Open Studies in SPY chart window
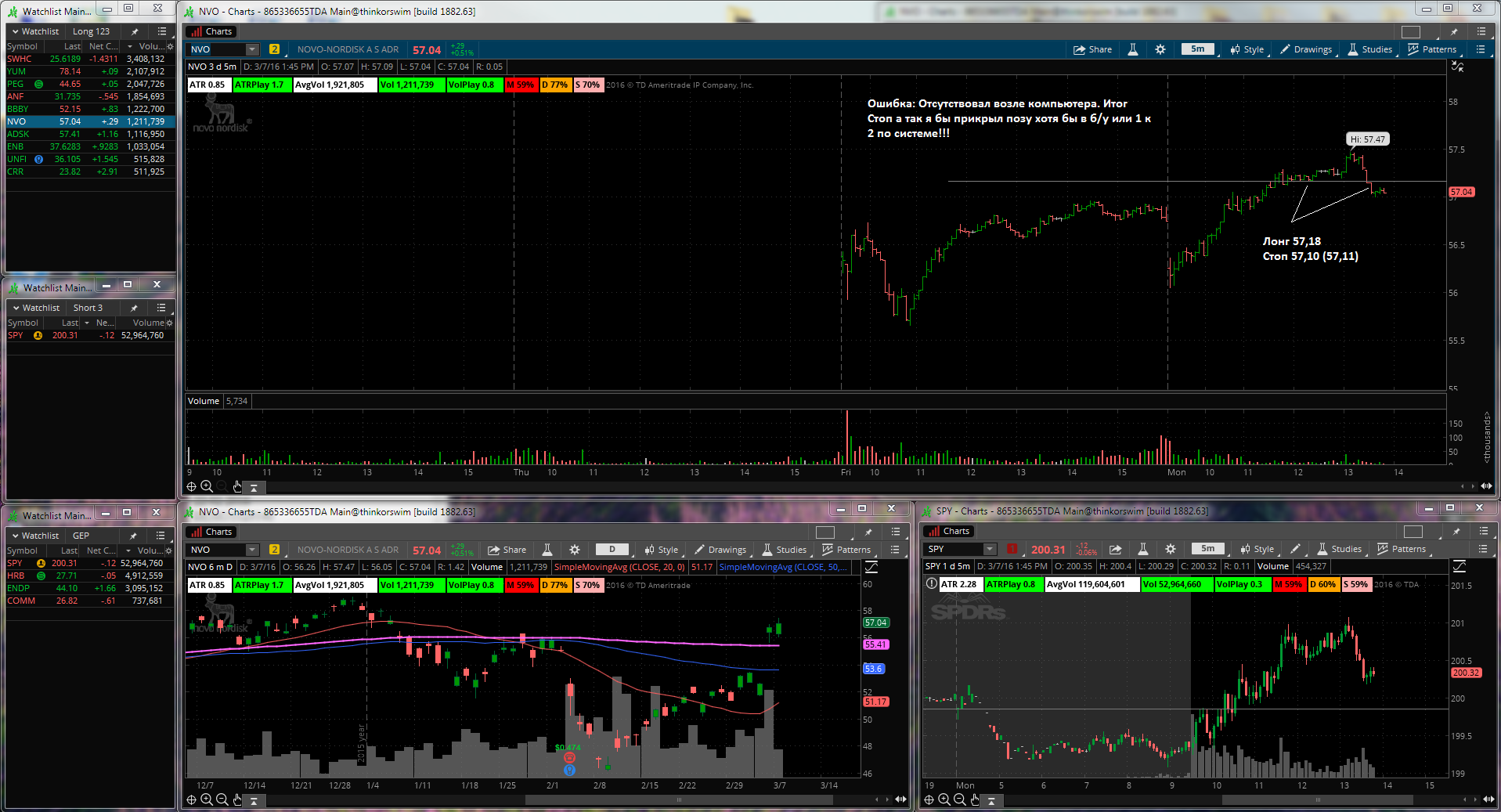Viewport: 1501px width, 812px height. point(1340,550)
